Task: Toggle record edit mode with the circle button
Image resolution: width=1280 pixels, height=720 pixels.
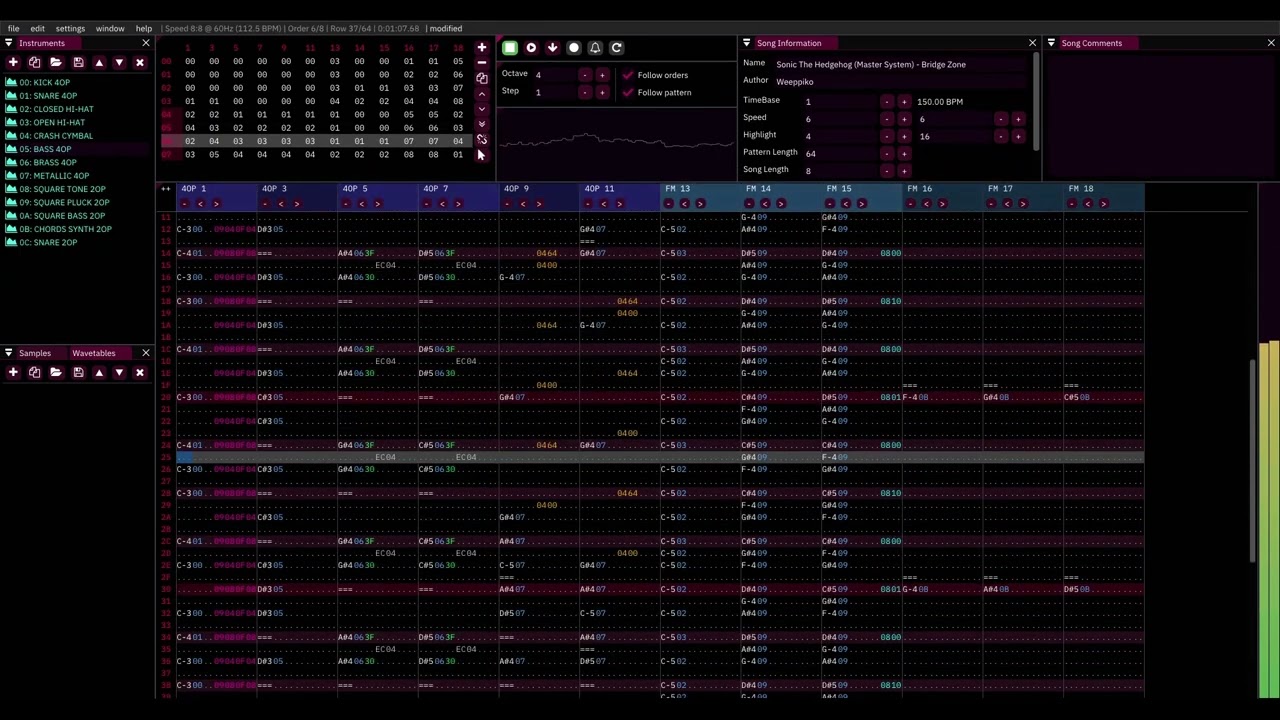Action: [x=574, y=47]
